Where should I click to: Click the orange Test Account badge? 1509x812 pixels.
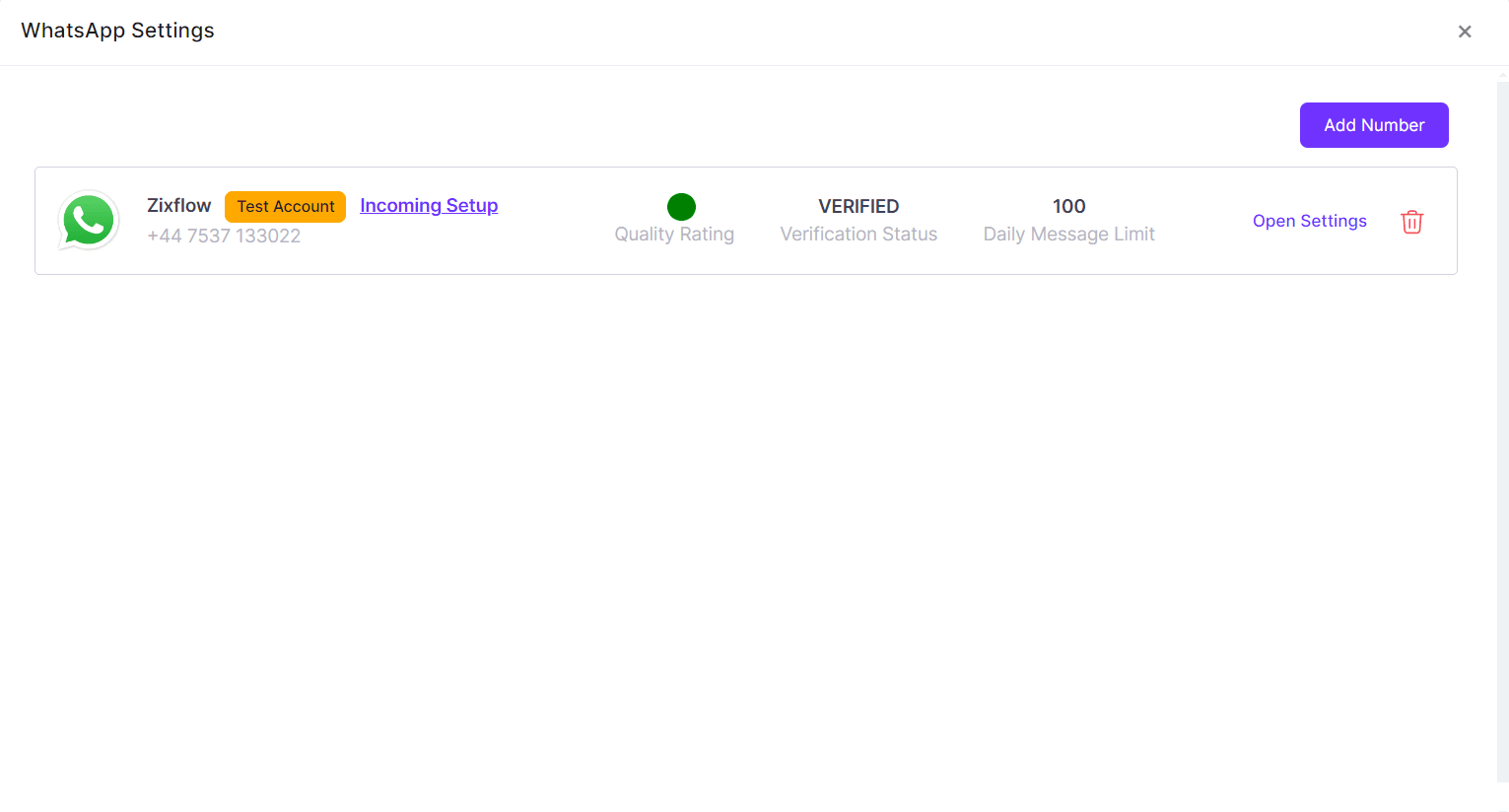pyautogui.click(x=285, y=207)
